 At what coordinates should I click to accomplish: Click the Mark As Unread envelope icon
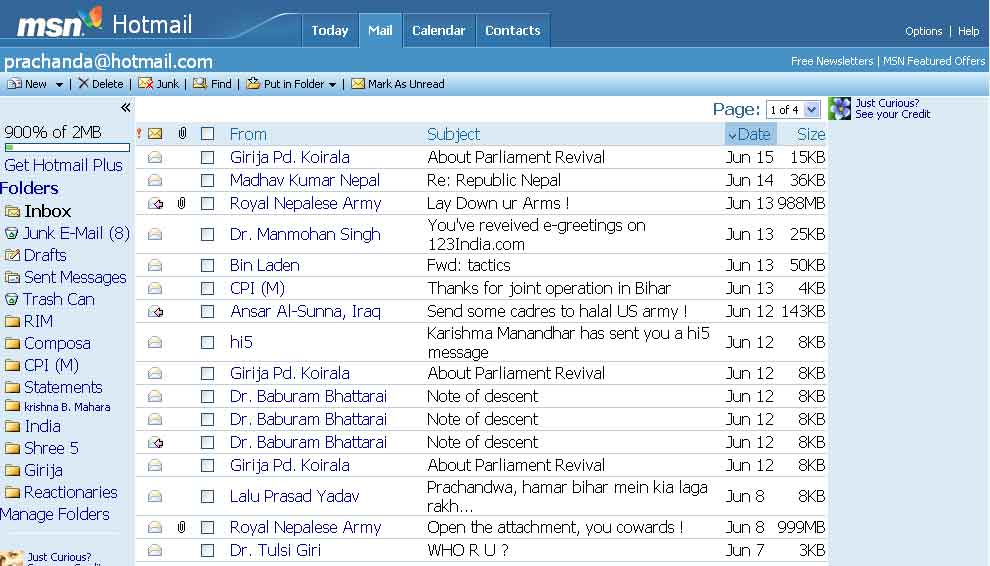click(357, 84)
